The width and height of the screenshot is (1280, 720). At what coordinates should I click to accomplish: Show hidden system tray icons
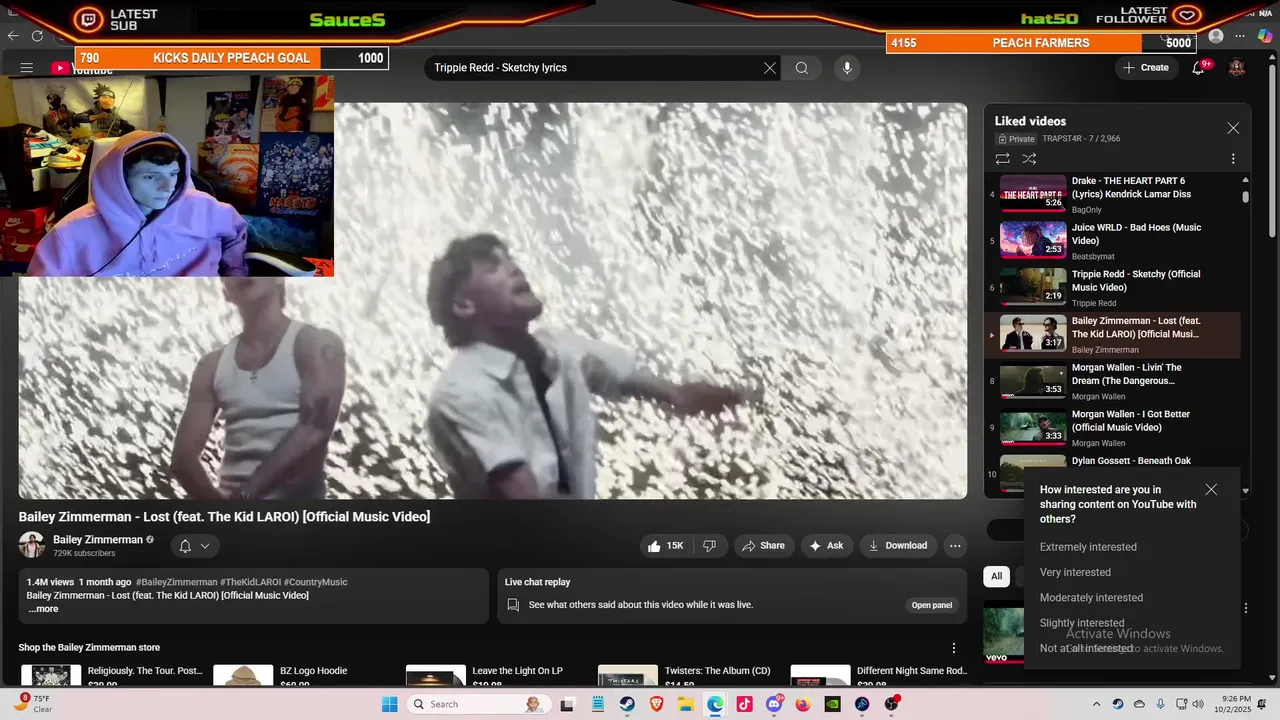[x=1096, y=704]
